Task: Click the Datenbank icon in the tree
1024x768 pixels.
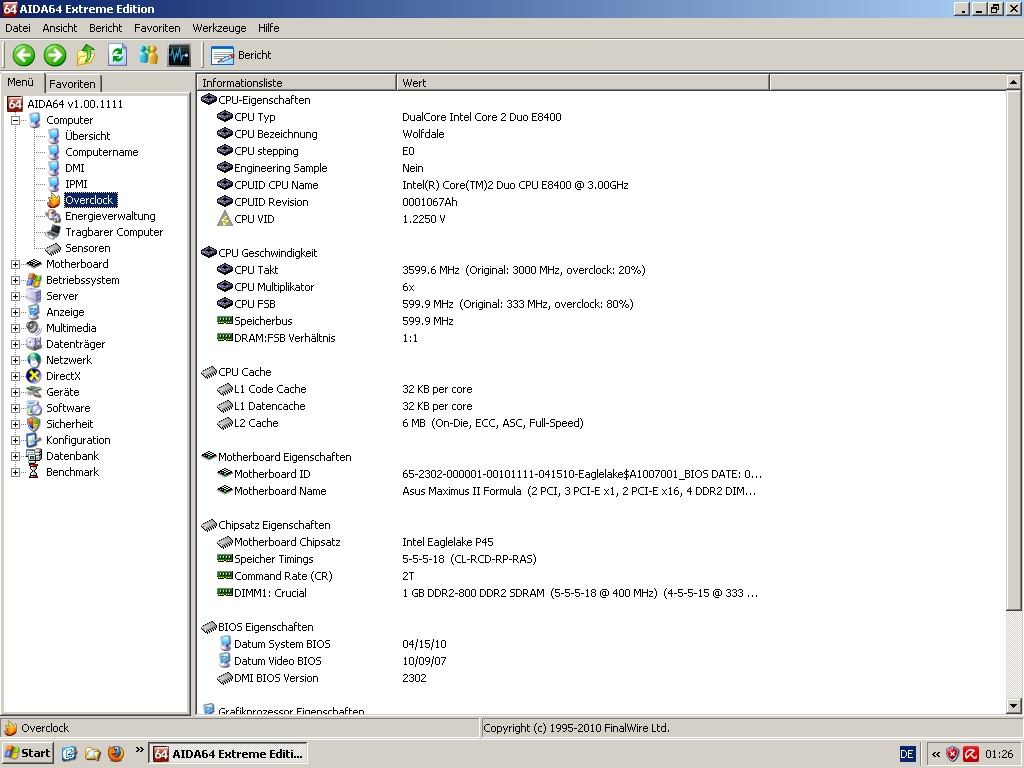Action: pyautogui.click(x=34, y=456)
